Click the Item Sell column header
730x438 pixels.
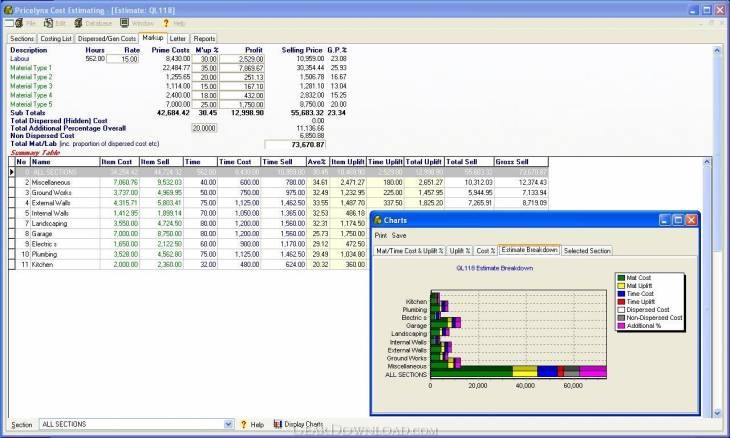point(161,162)
